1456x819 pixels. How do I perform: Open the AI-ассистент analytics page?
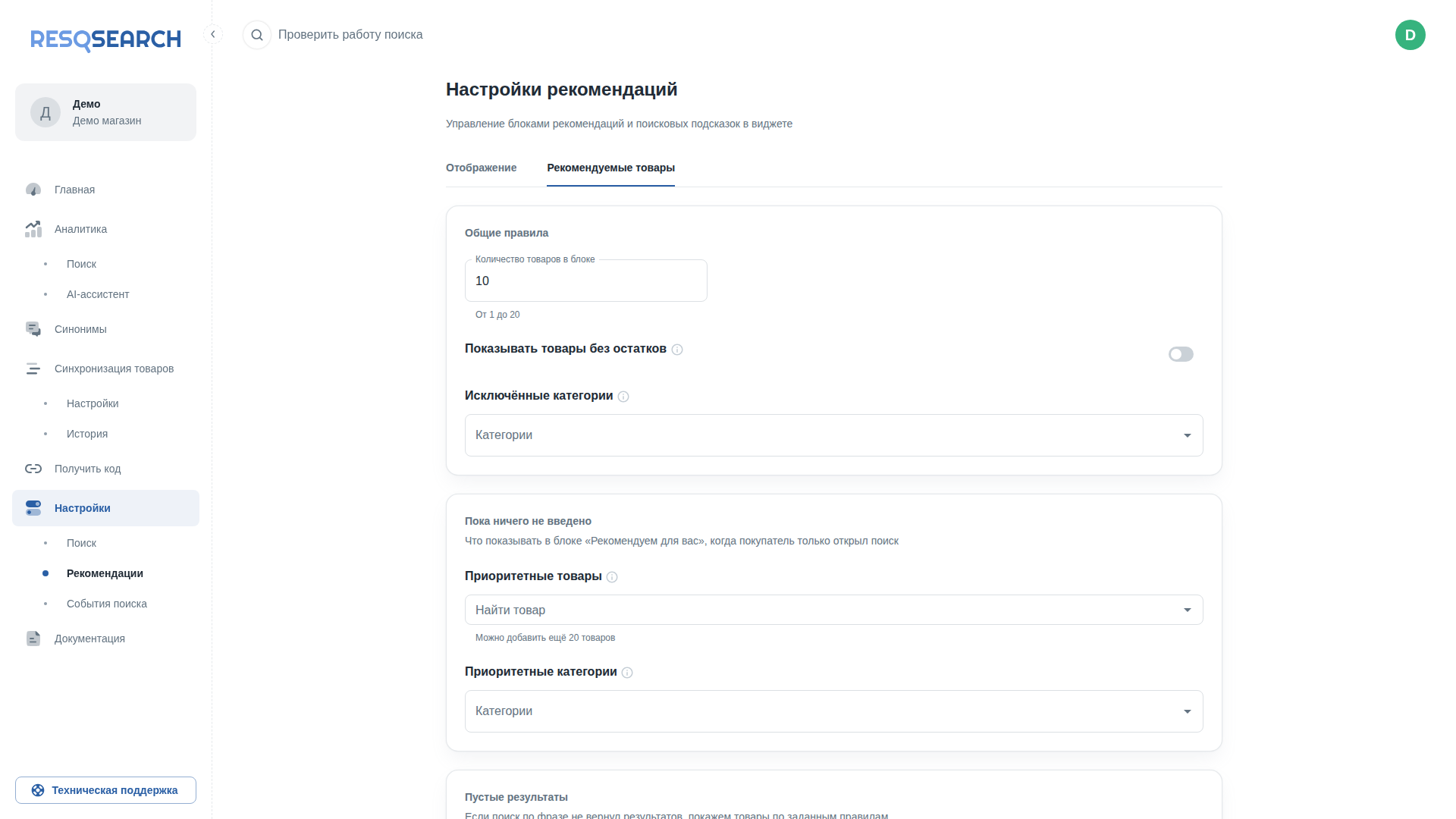click(x=98, y=294)
